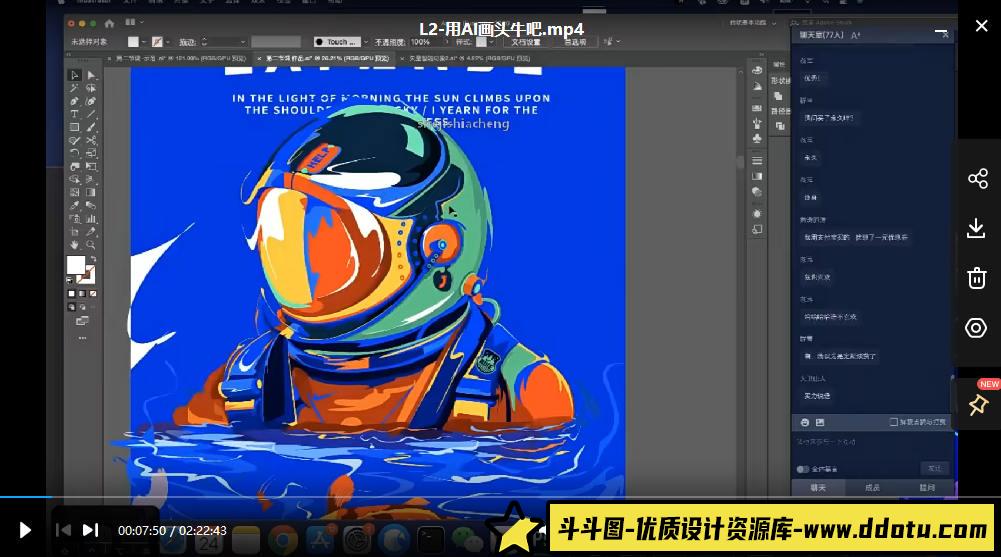Viewport: 1001px width, 557px height.
Task: Close the active middle document tab
Action: pos(259,59)
